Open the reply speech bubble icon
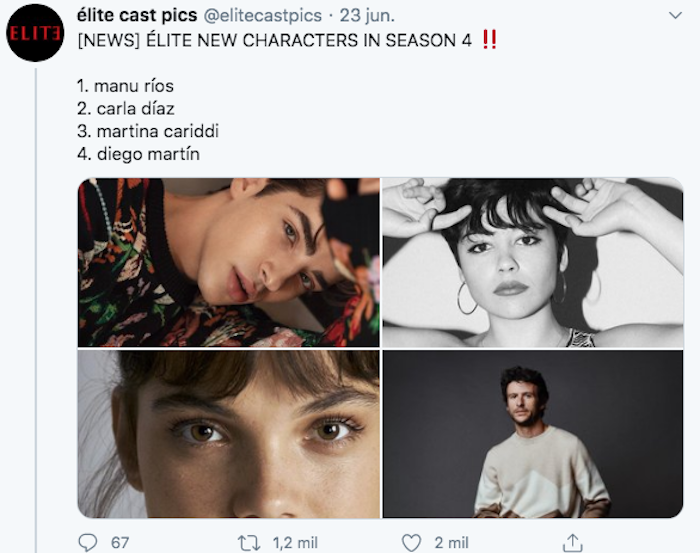700x553 pixels. [88, 543]
